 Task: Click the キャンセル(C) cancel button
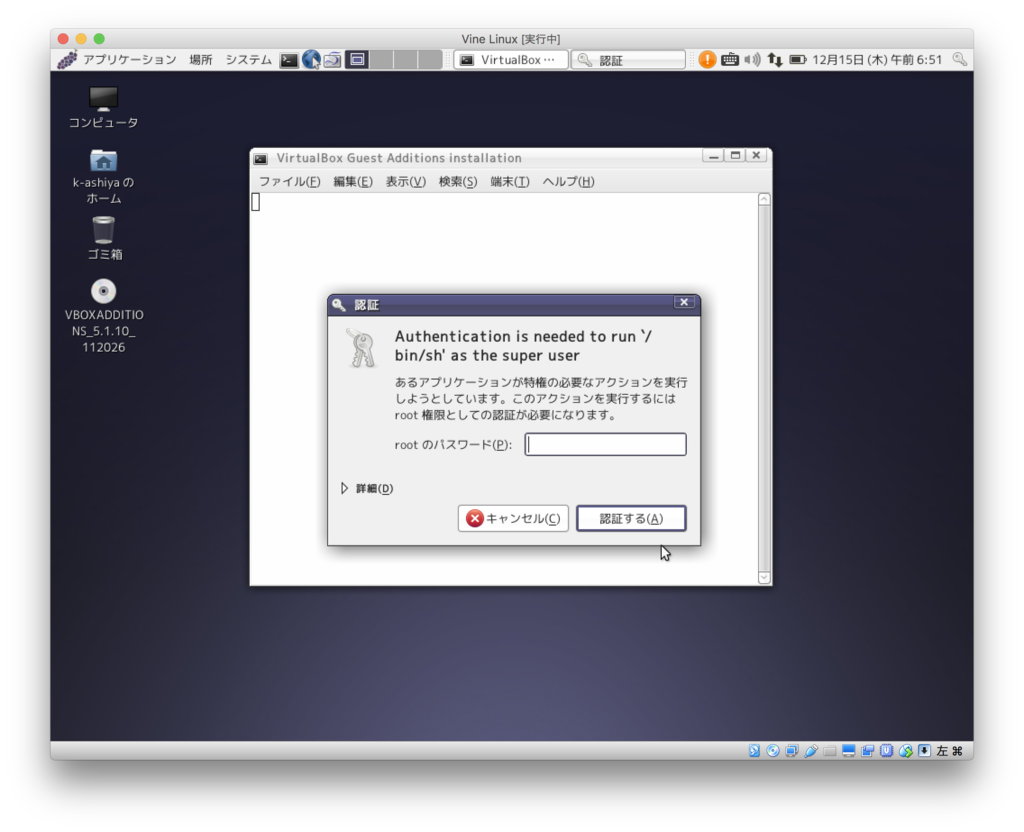[x=513, y=519]
